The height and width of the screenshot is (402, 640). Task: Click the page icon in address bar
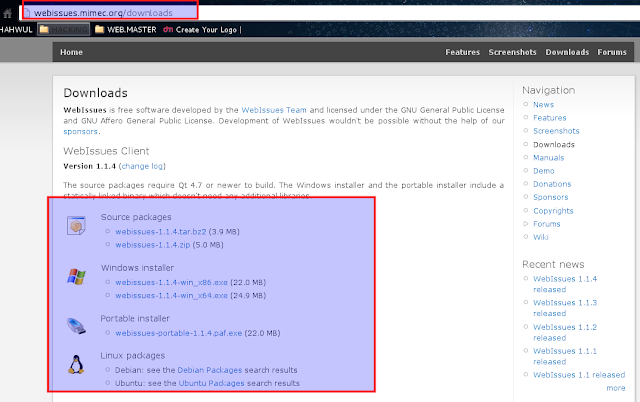pyautogui.click(x=27, y=13)
